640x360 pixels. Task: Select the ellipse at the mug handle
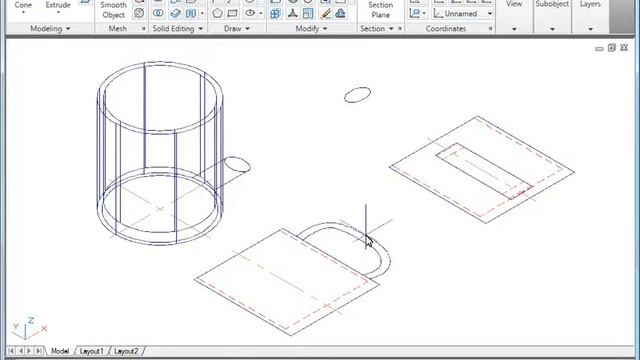pos(238,164)
